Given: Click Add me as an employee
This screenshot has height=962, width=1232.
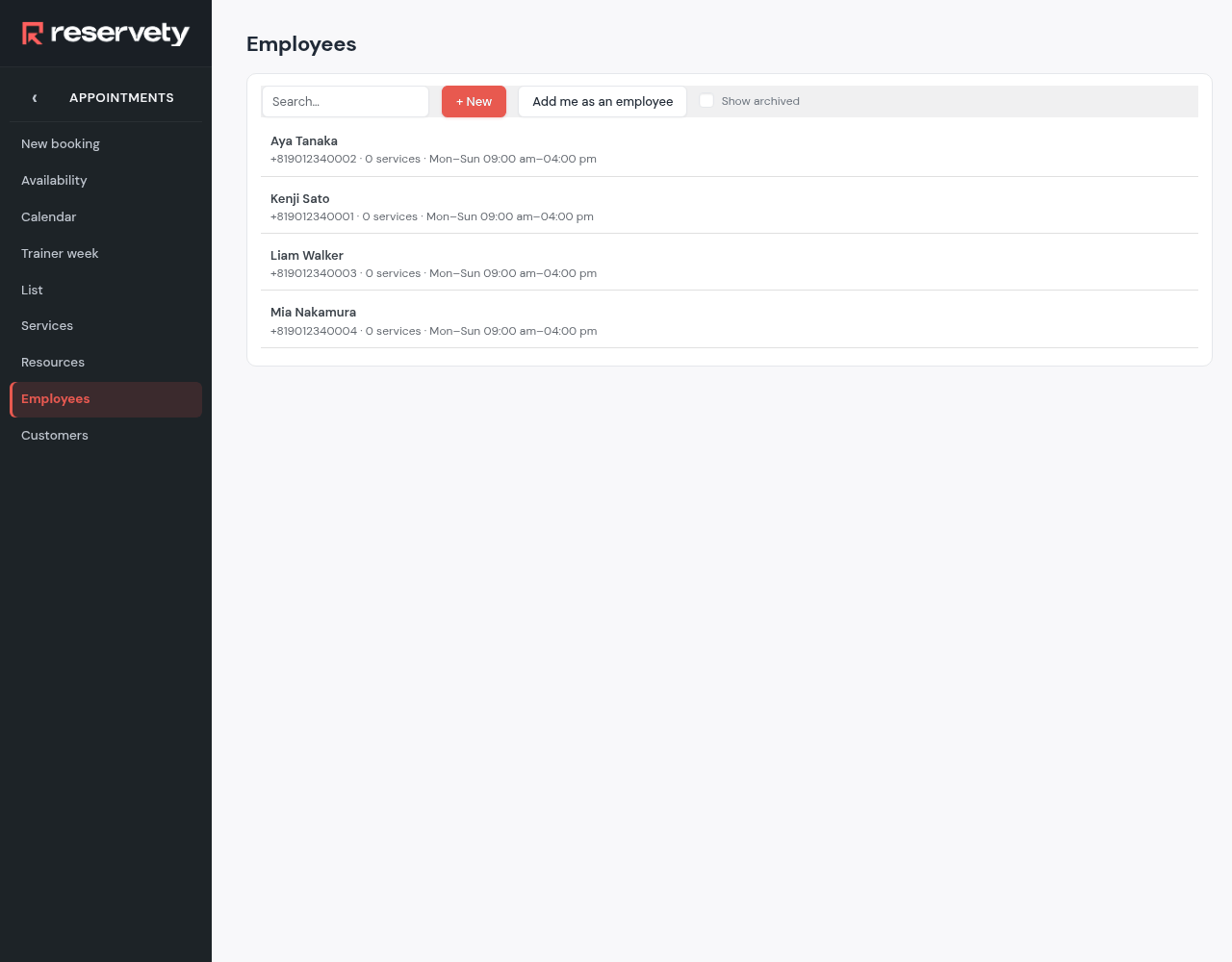Looking at the screenshot, I should (603, 102).
